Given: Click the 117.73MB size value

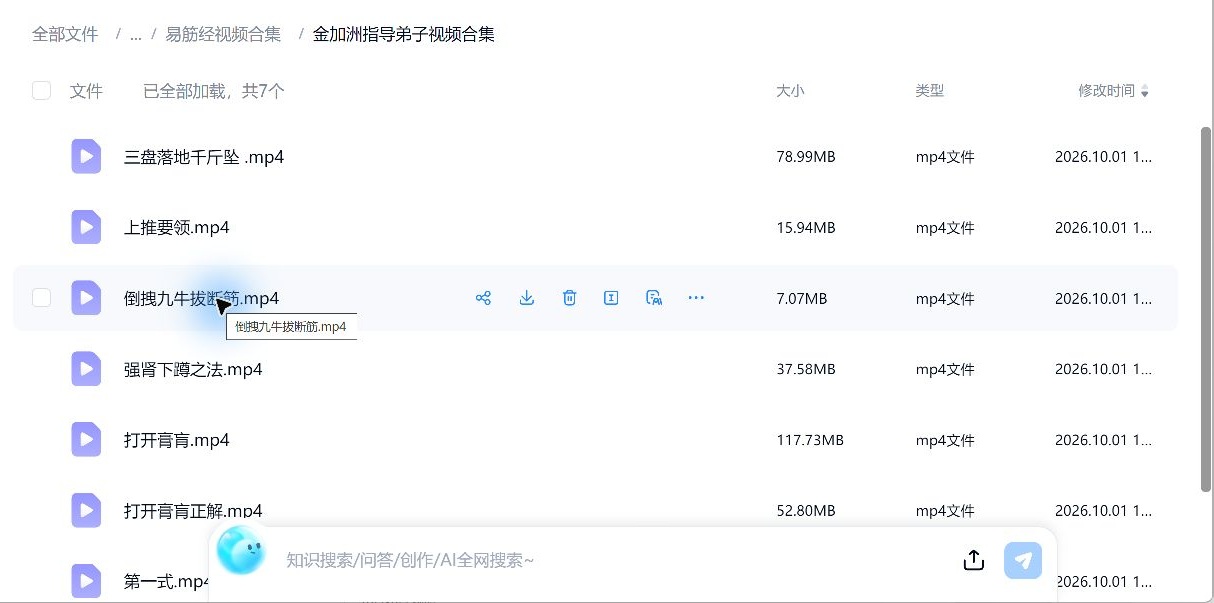Looking at the screenshot, I should [x=810, y=440].
